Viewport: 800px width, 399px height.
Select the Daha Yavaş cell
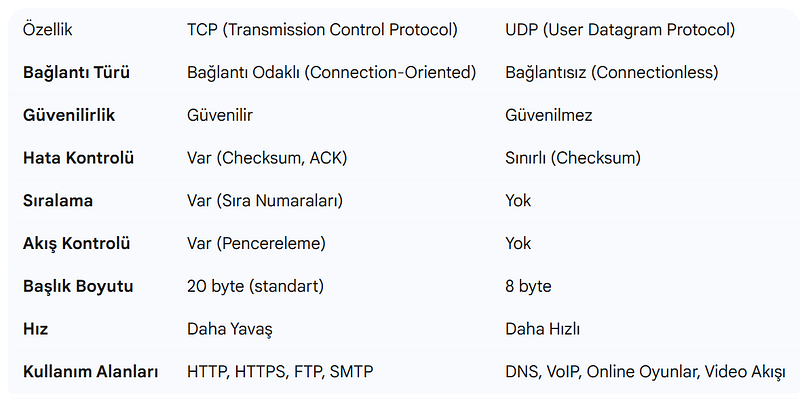point(230,329)
